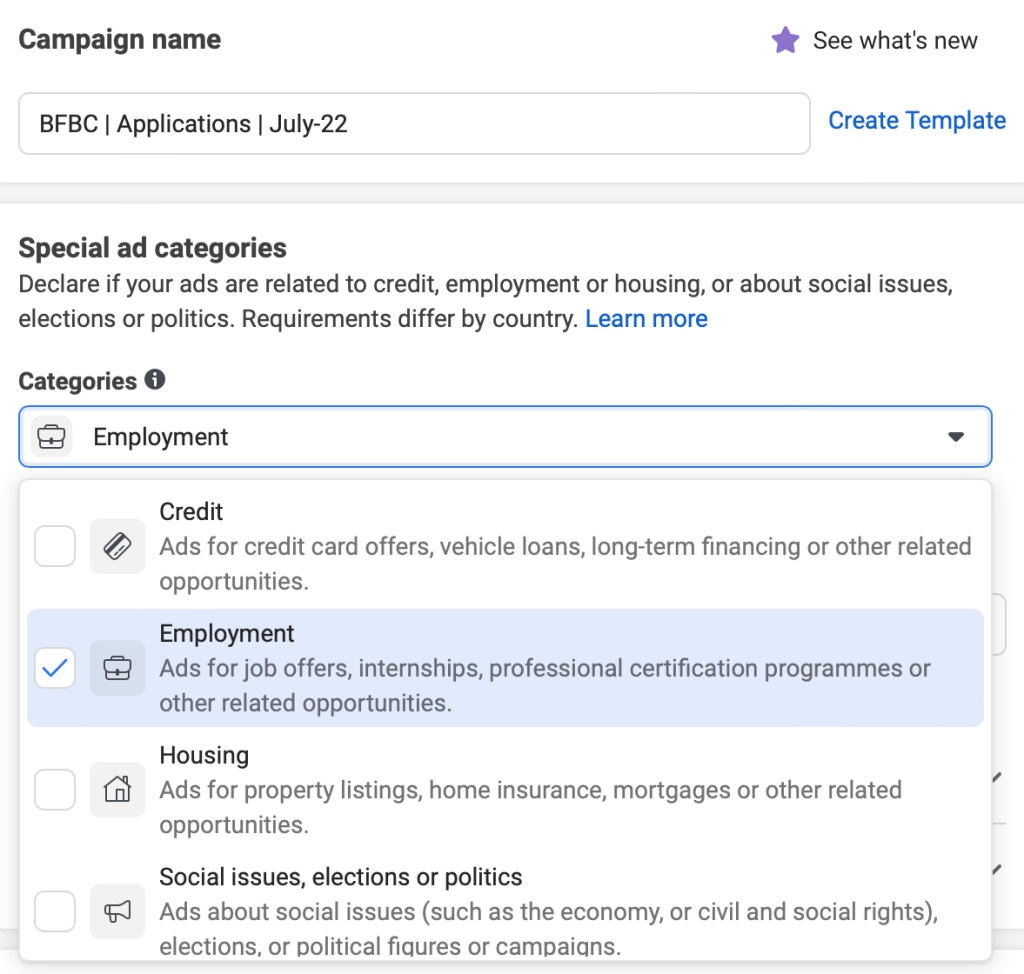Select the Credit option title

[x=191, y=512]
